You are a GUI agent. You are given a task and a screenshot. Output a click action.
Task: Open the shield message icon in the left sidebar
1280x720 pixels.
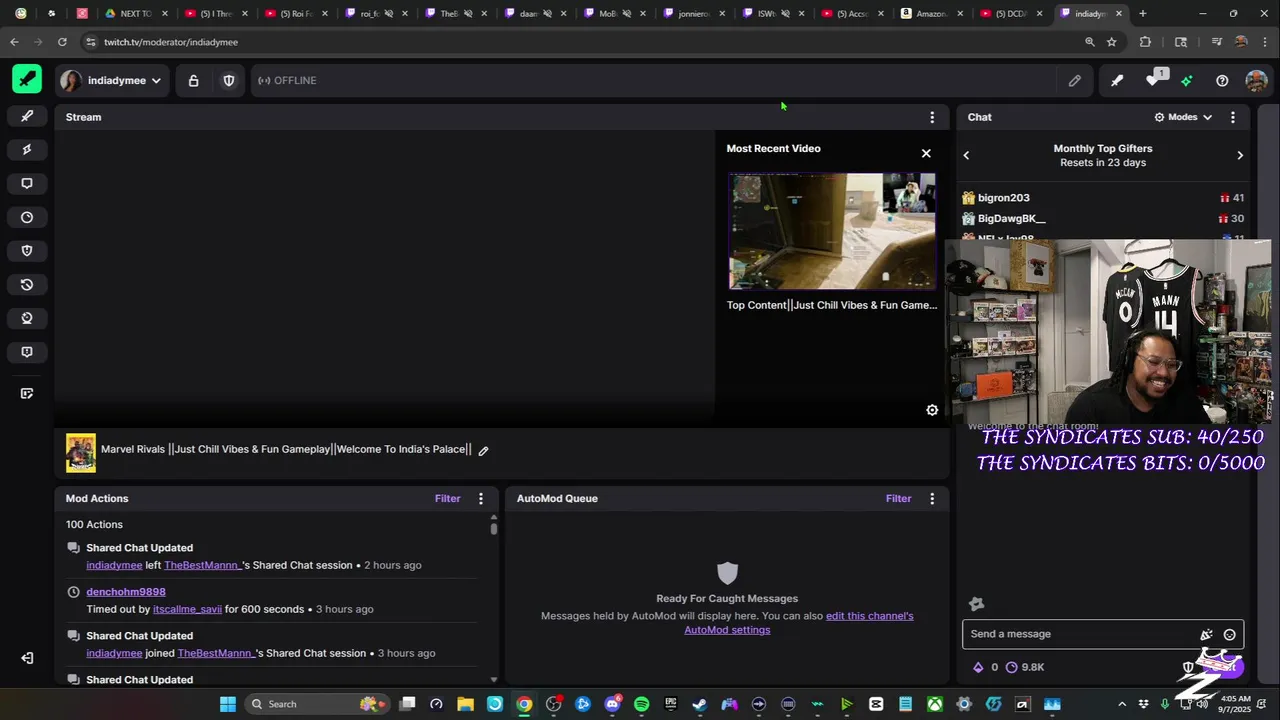point(27,352)
